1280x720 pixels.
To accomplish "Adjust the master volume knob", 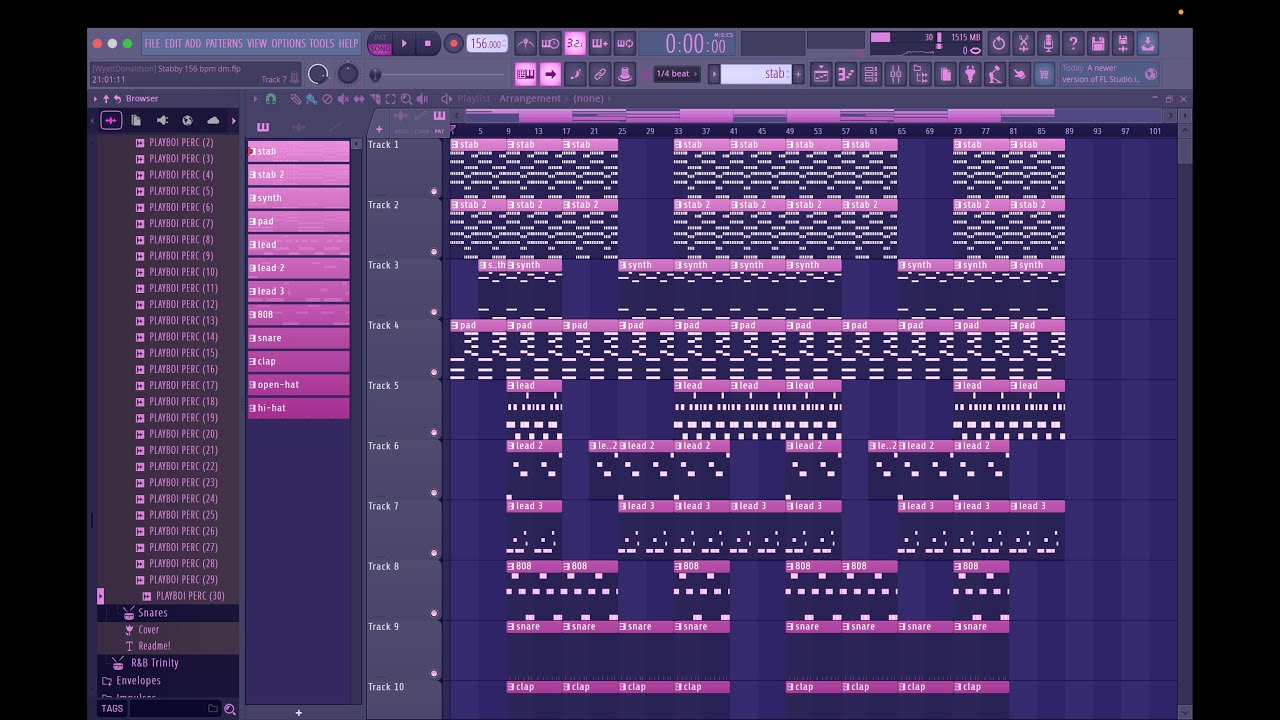I will [x=318, y=74].
